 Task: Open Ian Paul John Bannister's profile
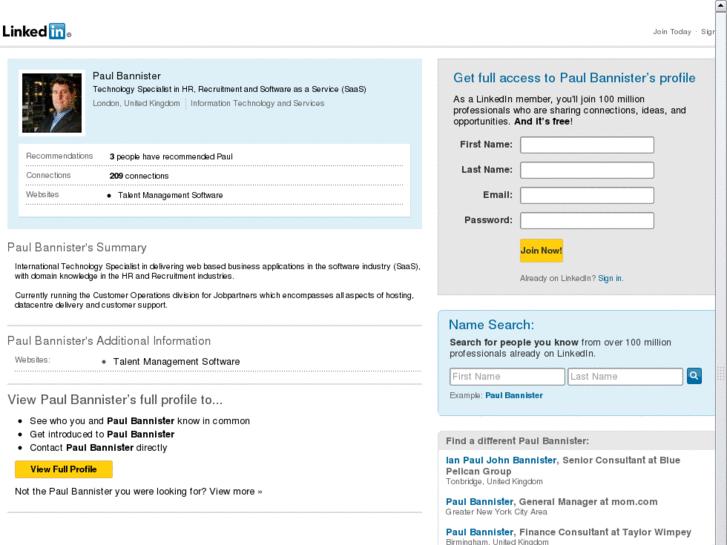[501, 460]
